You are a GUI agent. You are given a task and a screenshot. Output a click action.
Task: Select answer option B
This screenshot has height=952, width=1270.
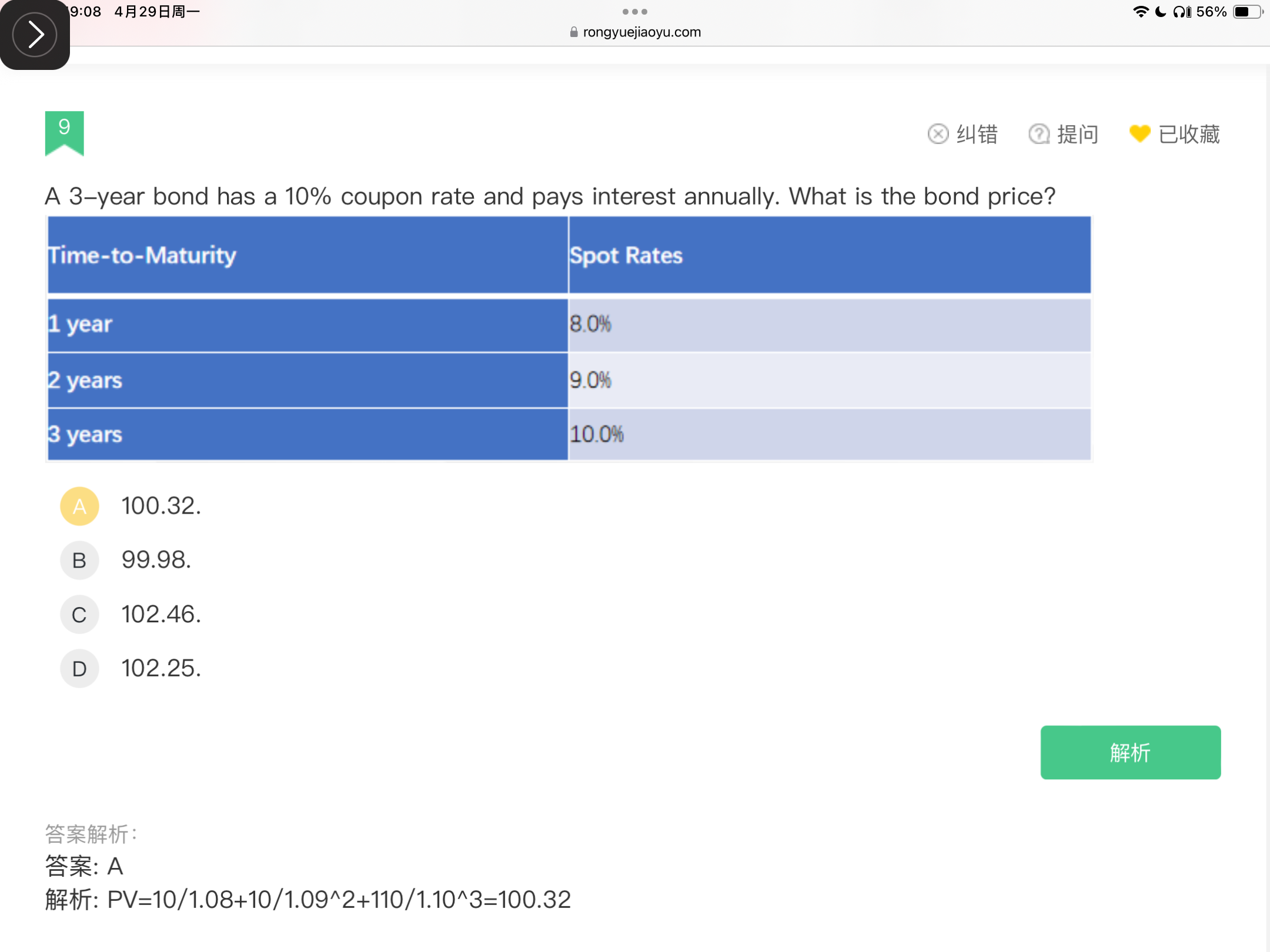(79, 560)
